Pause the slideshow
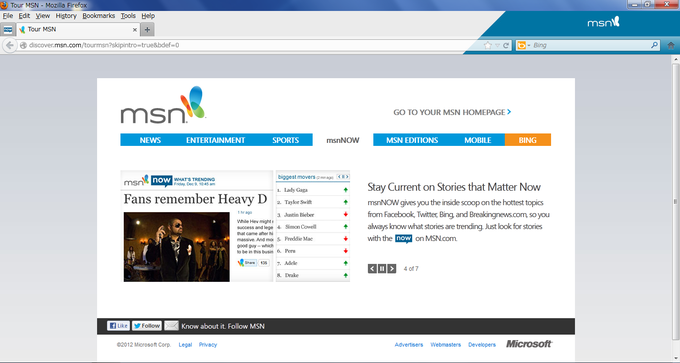The height and width of the screenshot is (363, 680). (382, 269)
